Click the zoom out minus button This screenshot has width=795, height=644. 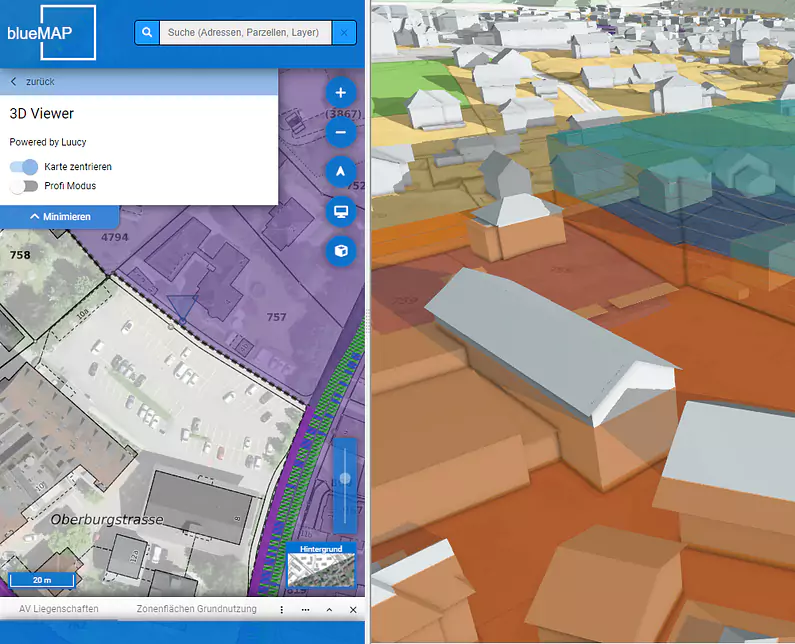pos(341,131)
